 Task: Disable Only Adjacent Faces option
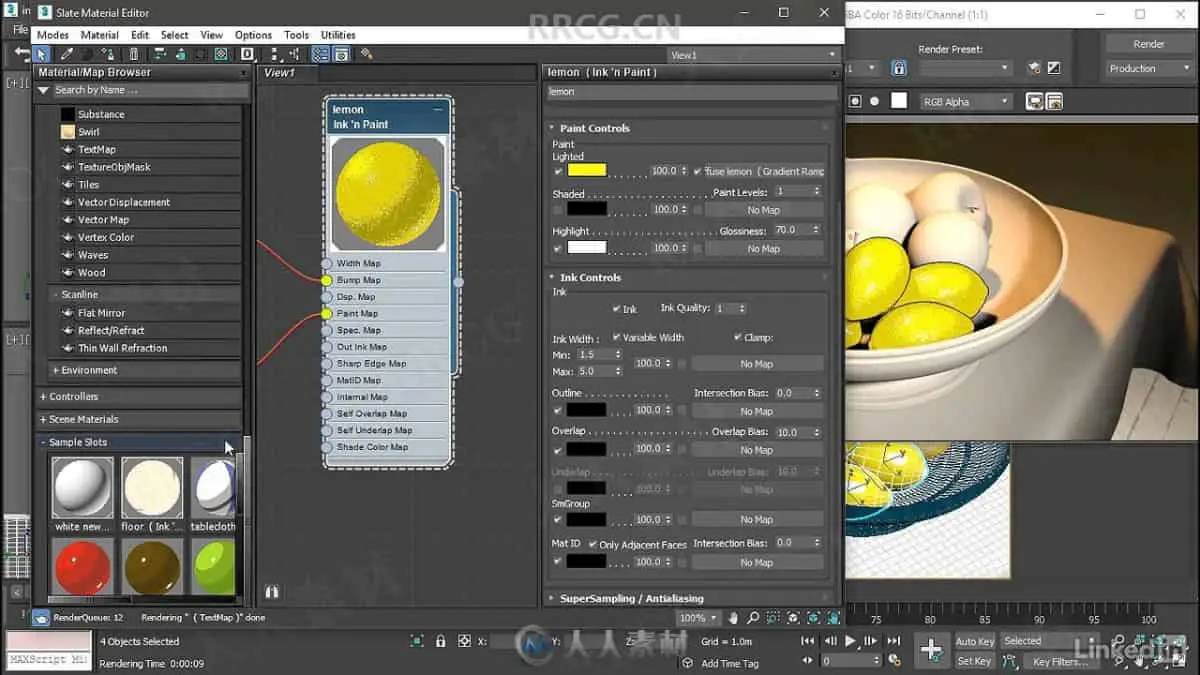click(591, 545)
